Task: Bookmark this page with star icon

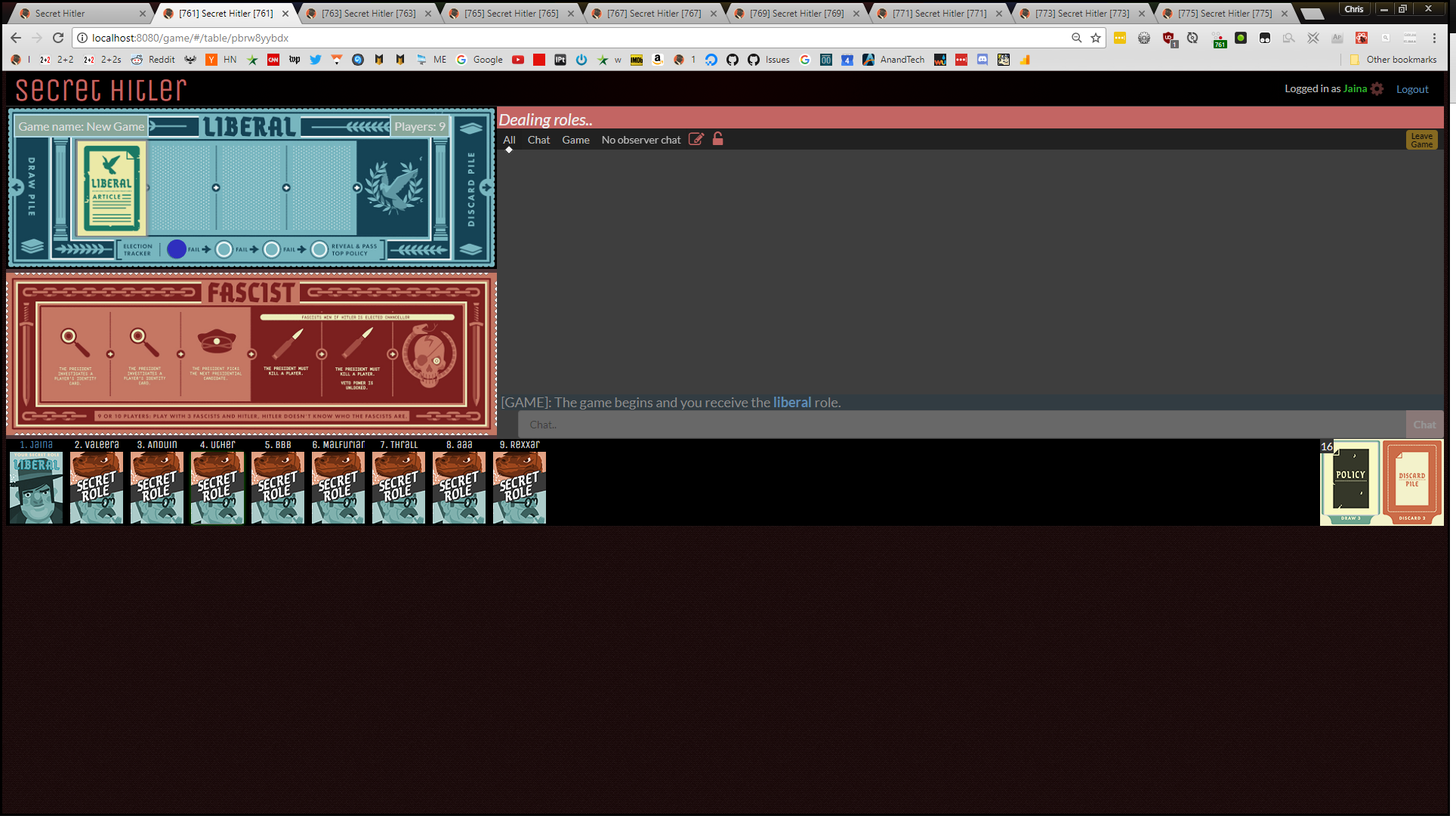Action: tap(1096, 38)
